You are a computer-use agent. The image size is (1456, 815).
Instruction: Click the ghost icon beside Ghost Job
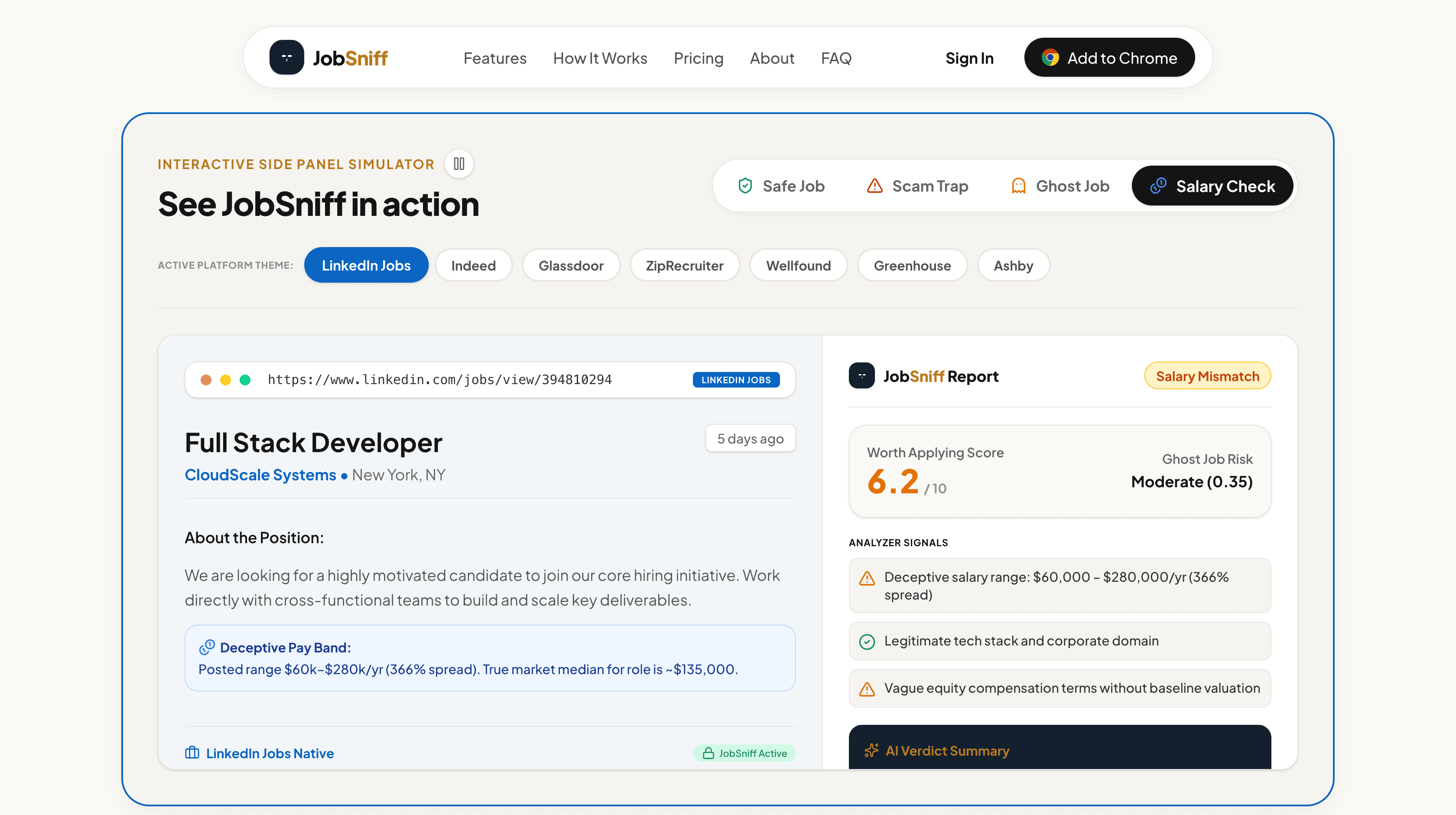click(x=1018, y=186)
